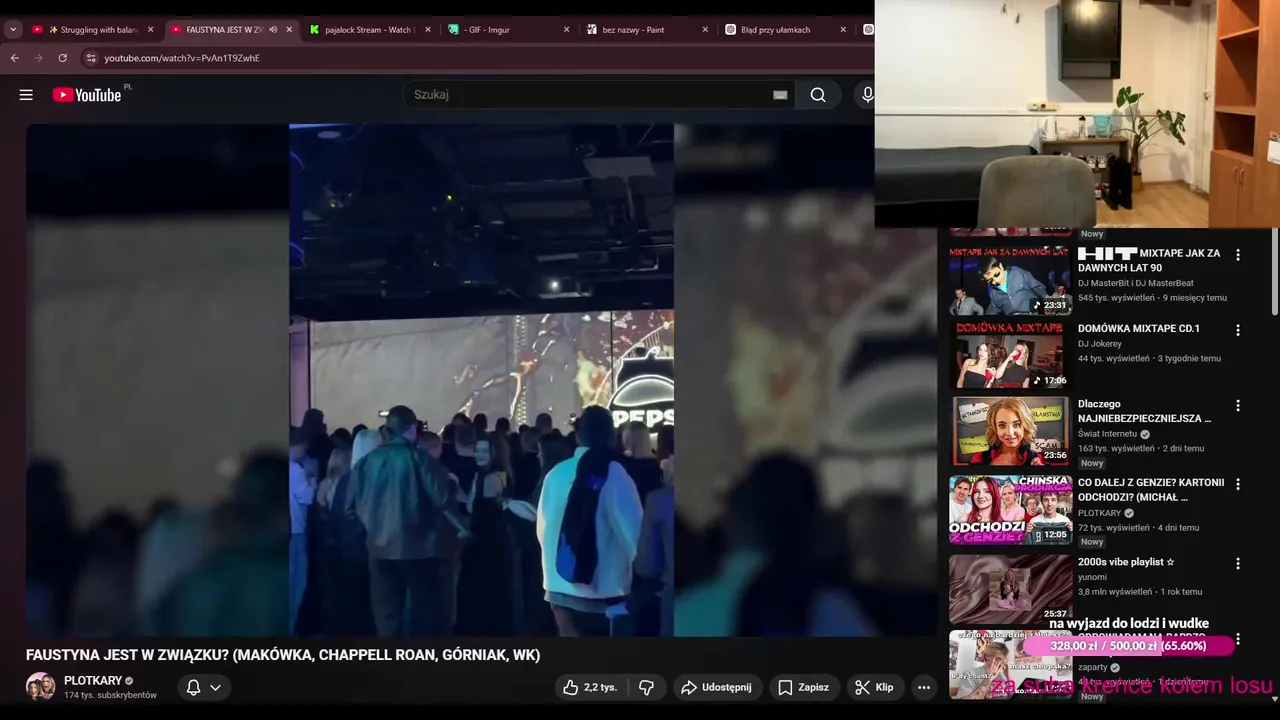Open options menu for DOMÓWKA MIXTAPE CD.1
Image resolution: width=1280 pixels, height=720 pixels.
click(1238, 330)
